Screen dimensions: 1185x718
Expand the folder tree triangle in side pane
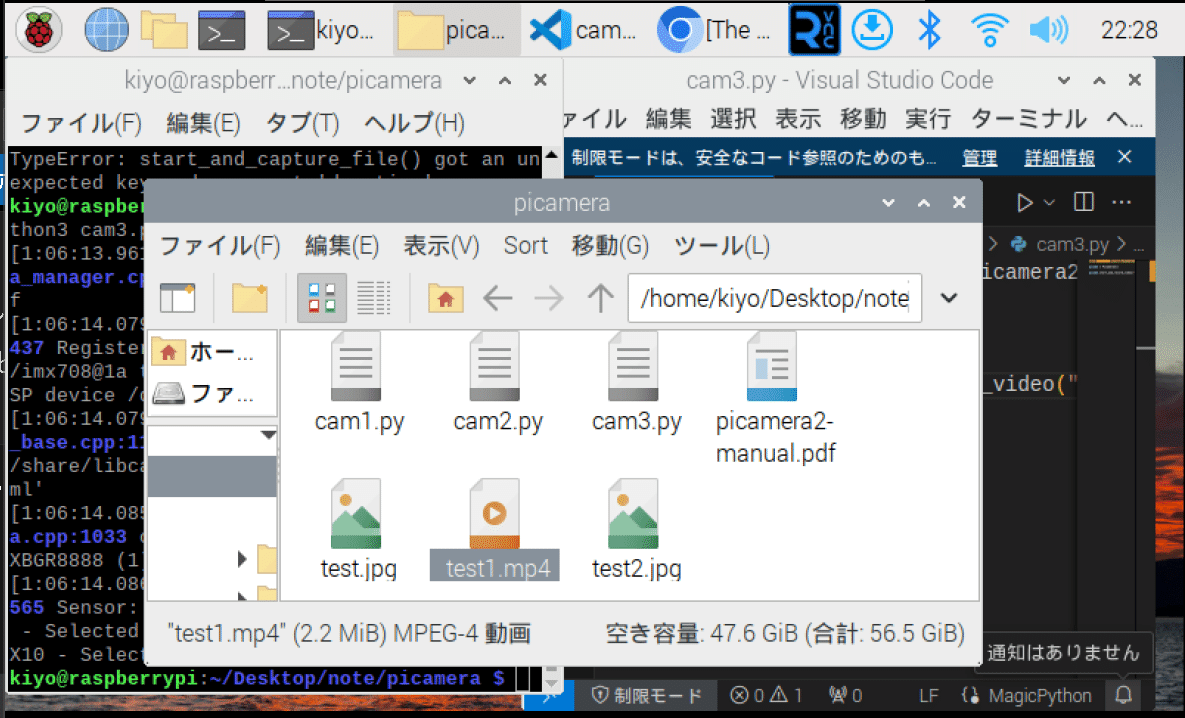click(241, 558)
